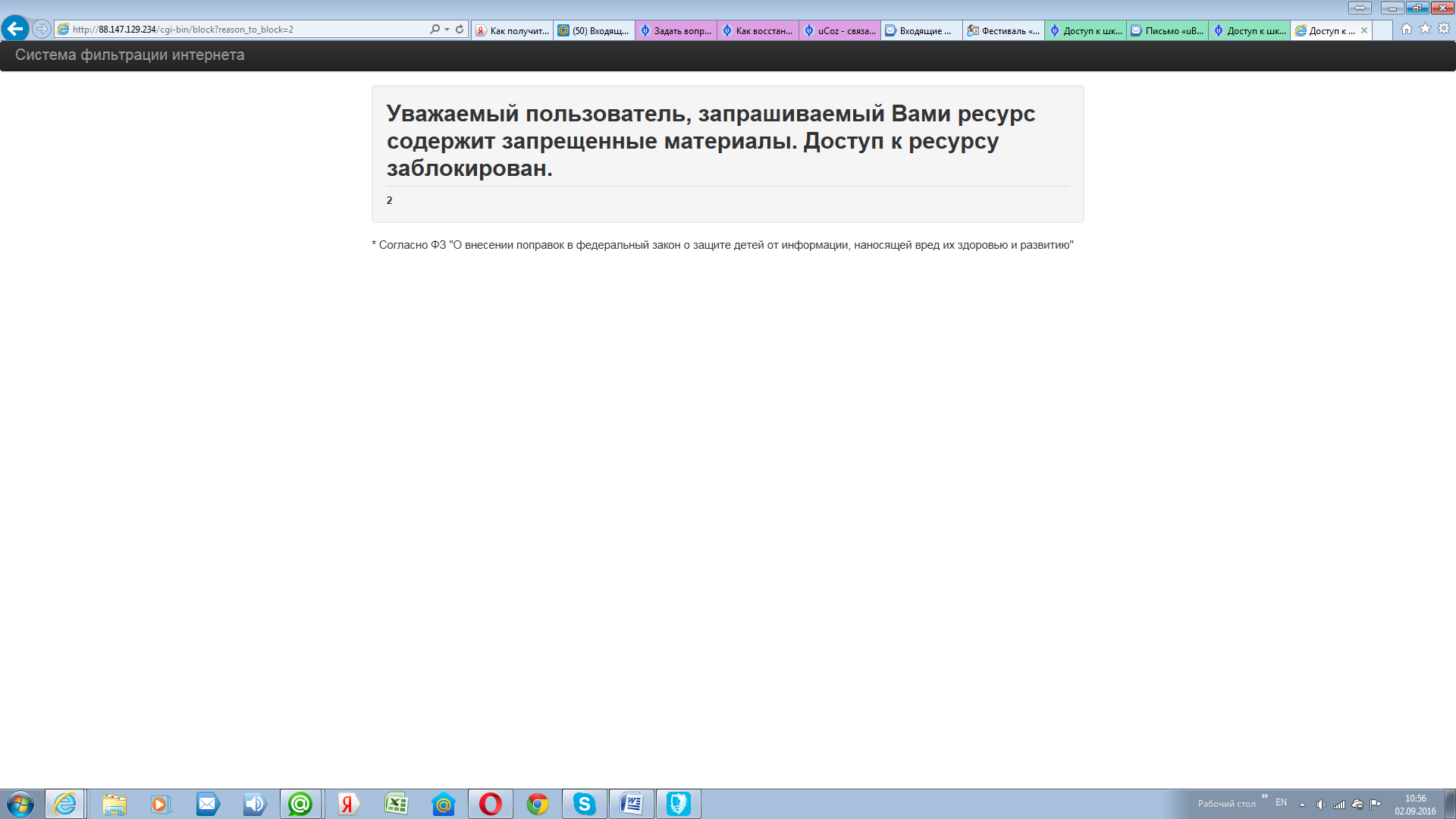The height and width of the screenshot is (819, 1456).
Task: Open Excel from the taskbar
Action: click(x=396, y=804)
